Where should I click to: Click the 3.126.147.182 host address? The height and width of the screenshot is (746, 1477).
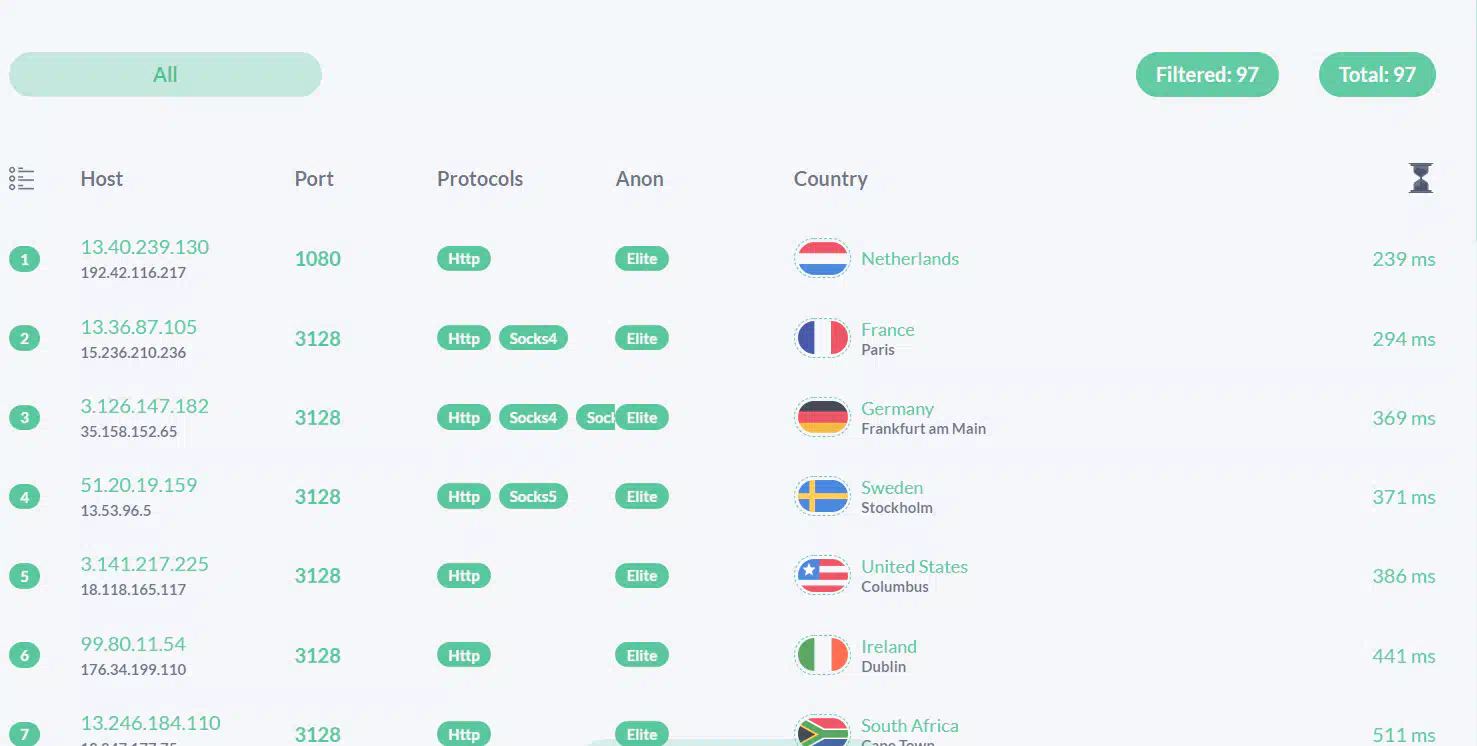coord(145,406)
